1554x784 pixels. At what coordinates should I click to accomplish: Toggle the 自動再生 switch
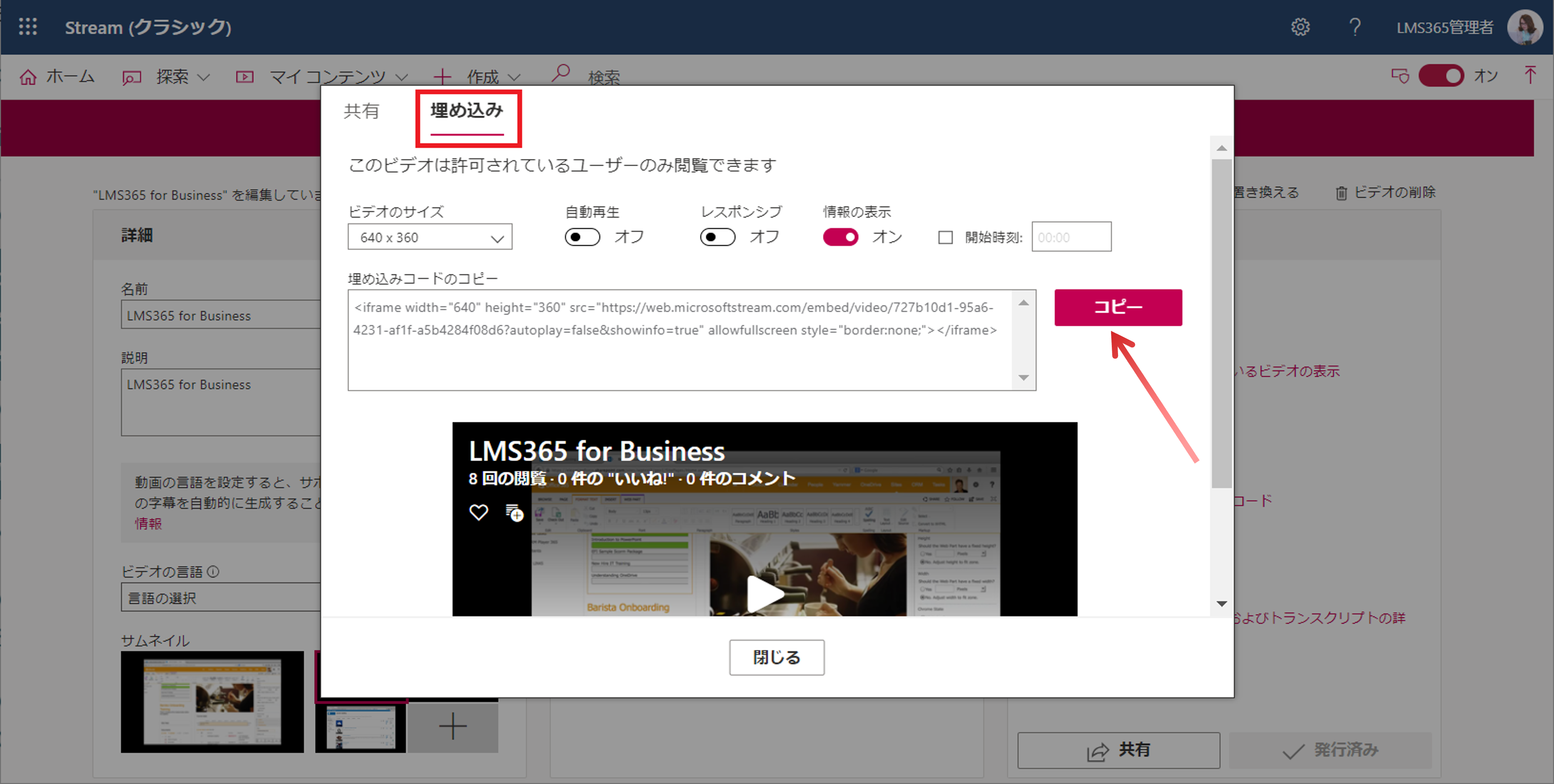582,237
